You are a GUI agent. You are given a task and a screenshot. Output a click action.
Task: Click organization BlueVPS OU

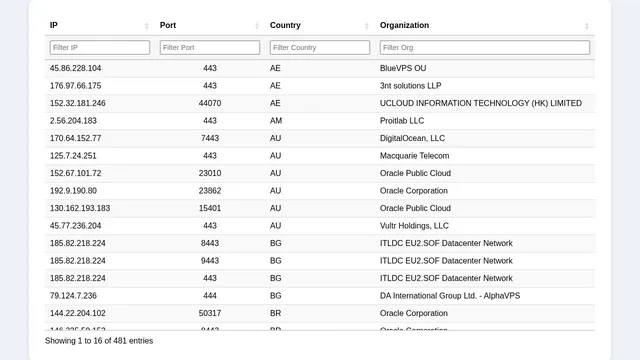(403, 68)
